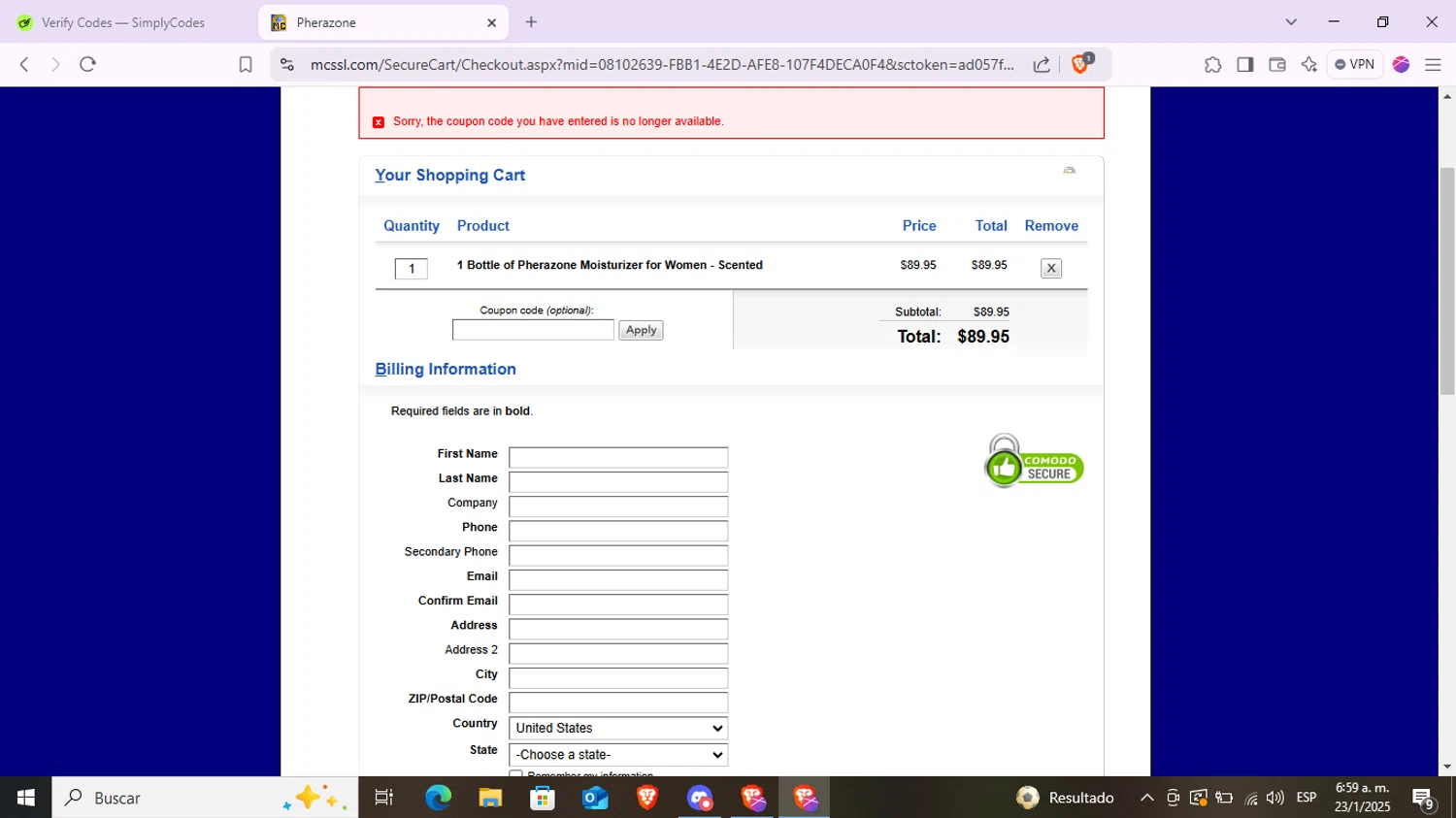Click the Billing Information heading
Viewport: 1456px width, 818px height.
click(x=446, y=369)
